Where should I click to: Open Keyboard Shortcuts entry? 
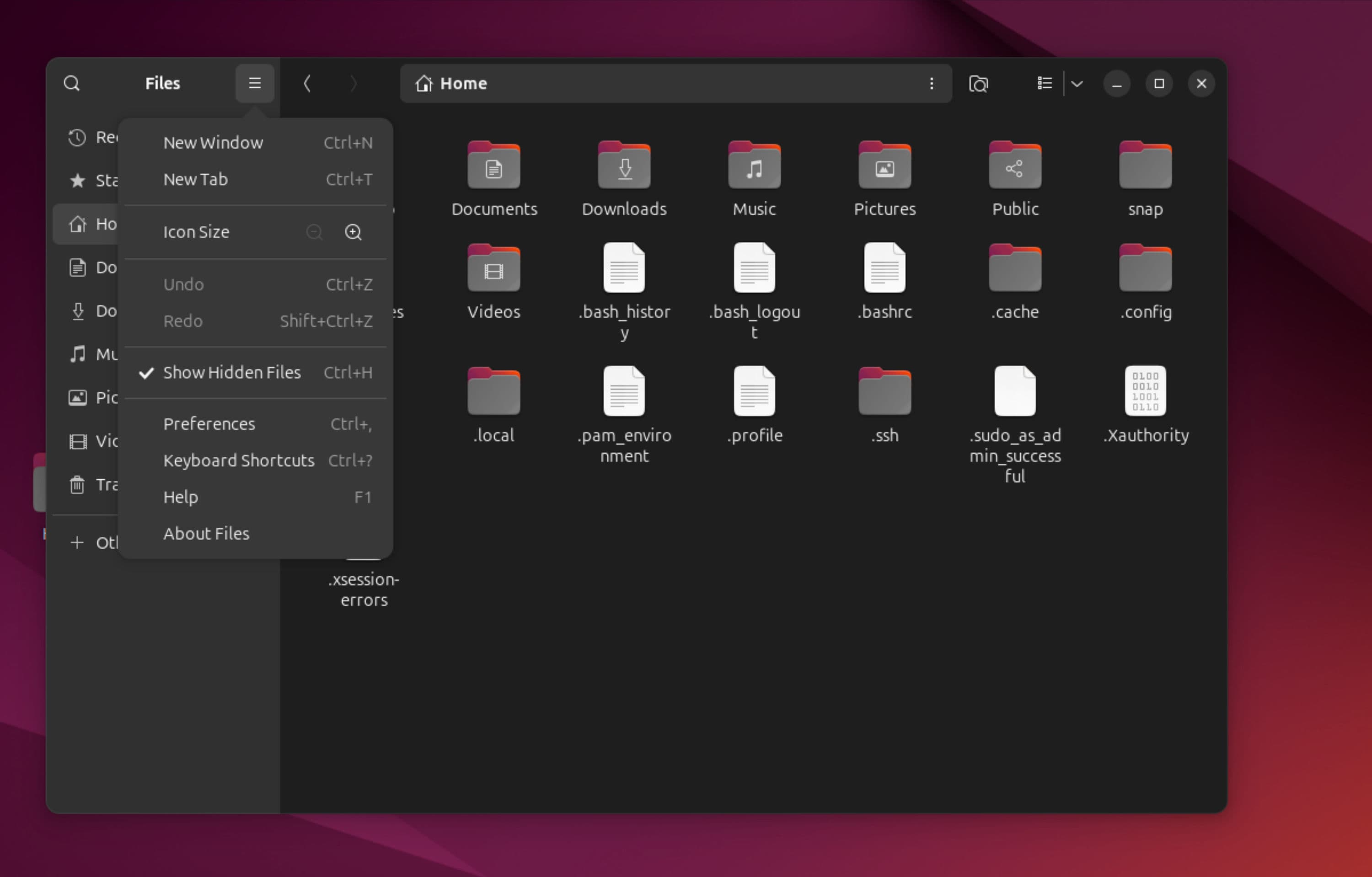click(239, 460)
